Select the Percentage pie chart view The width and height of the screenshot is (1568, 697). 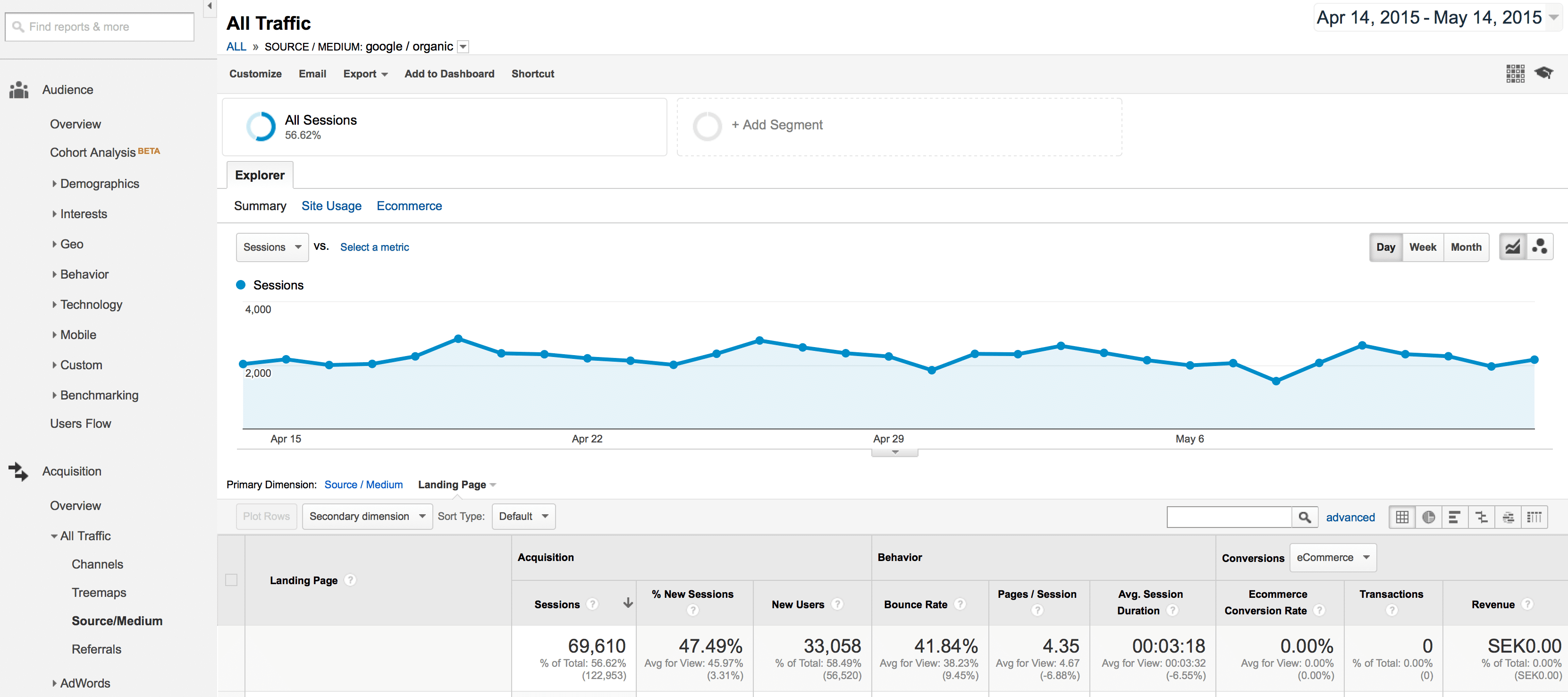coord(1429,517)
